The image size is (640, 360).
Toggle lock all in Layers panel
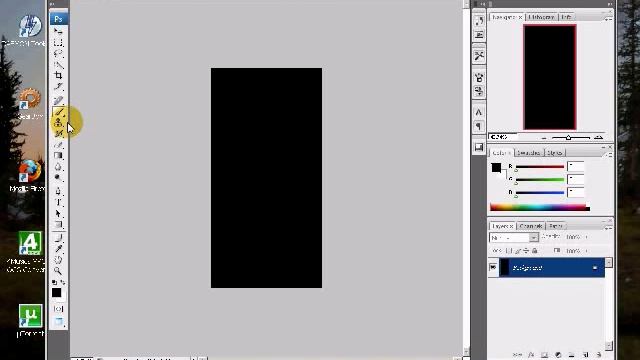point(535,251)
